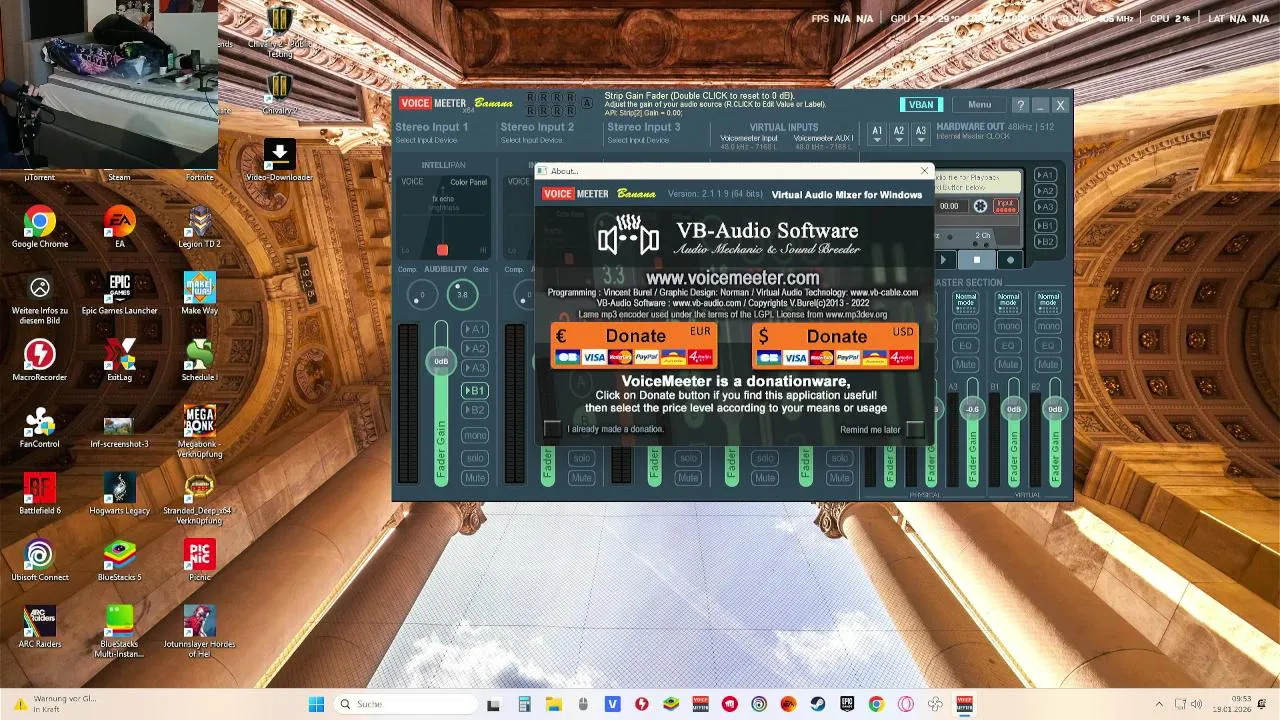Check 'I already made a donation' box

click(552, 429)
